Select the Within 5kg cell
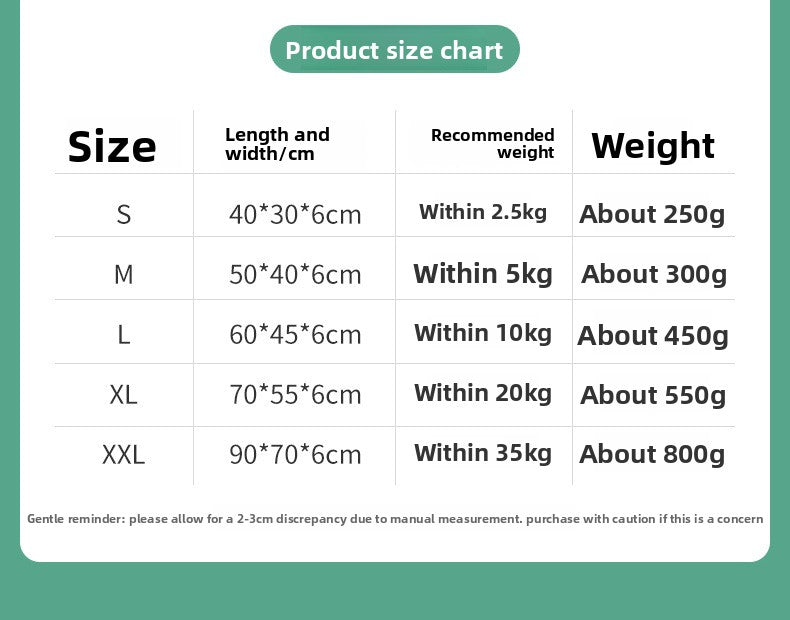The height and width of the screenshot is (620, 790). pyautogui.click(x=483, y=273)
